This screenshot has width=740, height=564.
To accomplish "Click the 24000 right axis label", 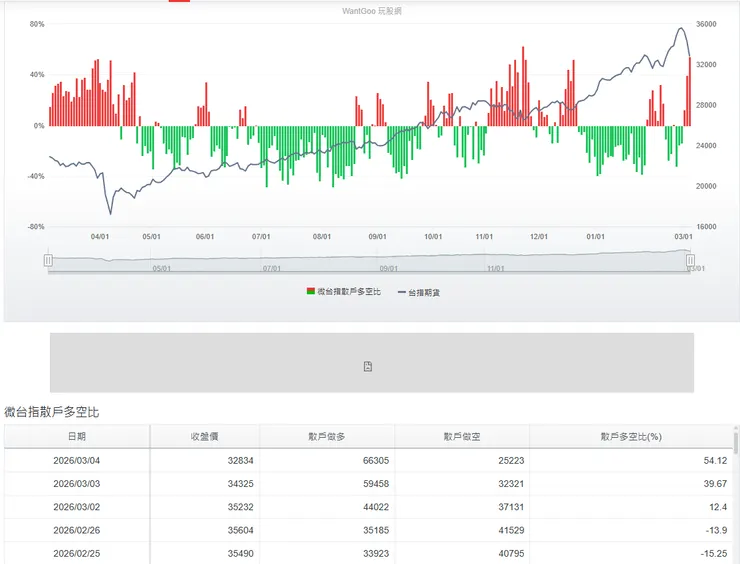I will 706,145.
